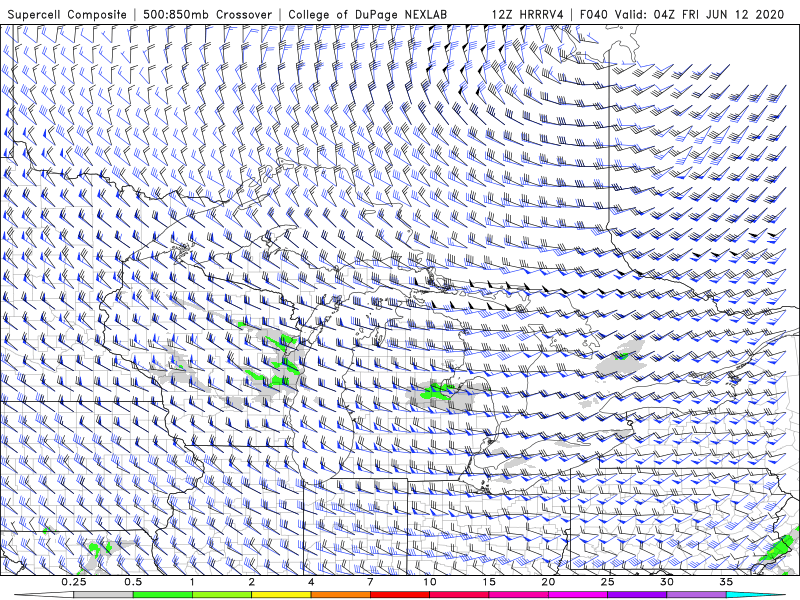Click the legend value 7
This screenshot has width=800, height=600.
click(x=370, y=582)
